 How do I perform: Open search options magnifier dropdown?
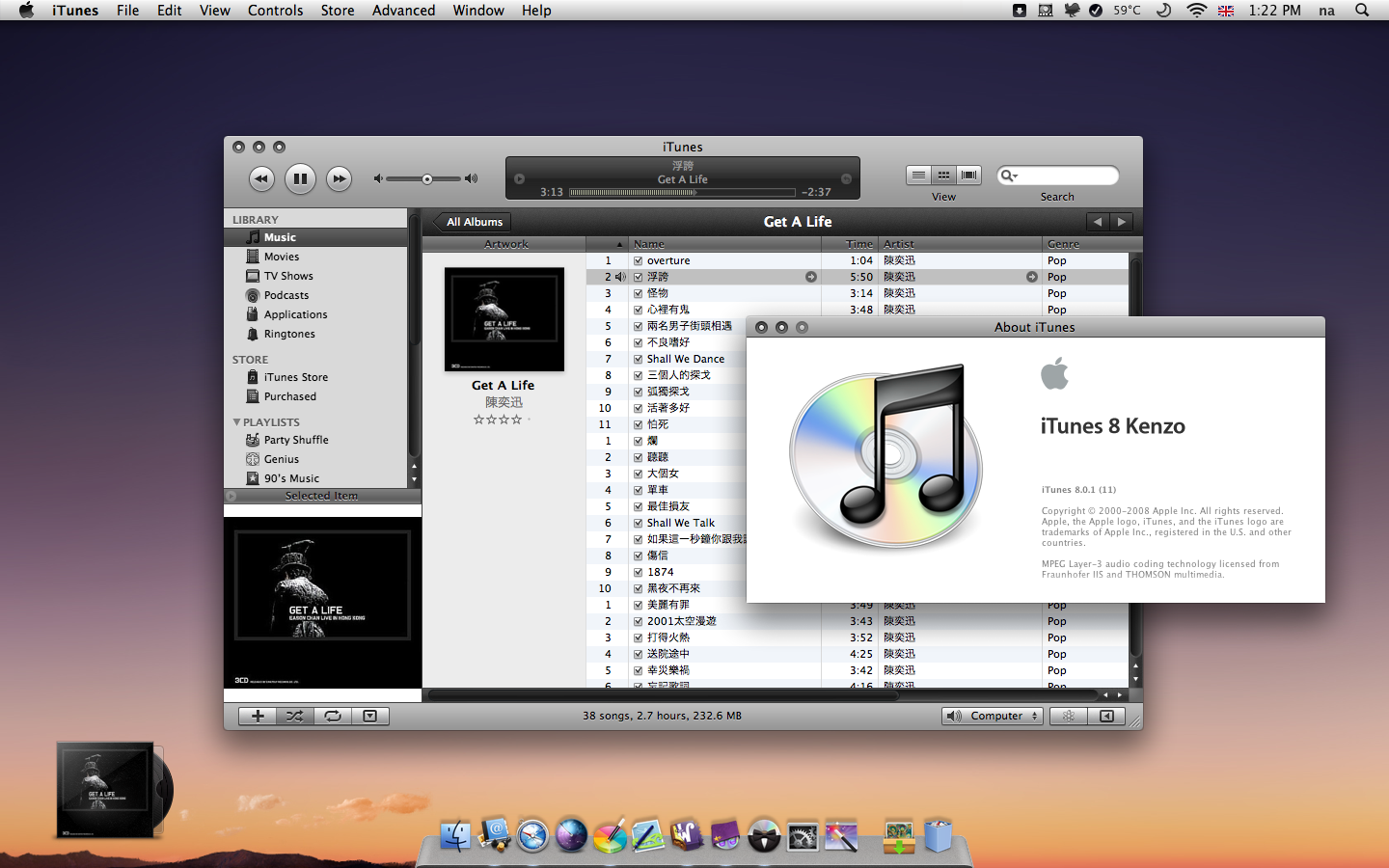click(x=1009, y=176)
